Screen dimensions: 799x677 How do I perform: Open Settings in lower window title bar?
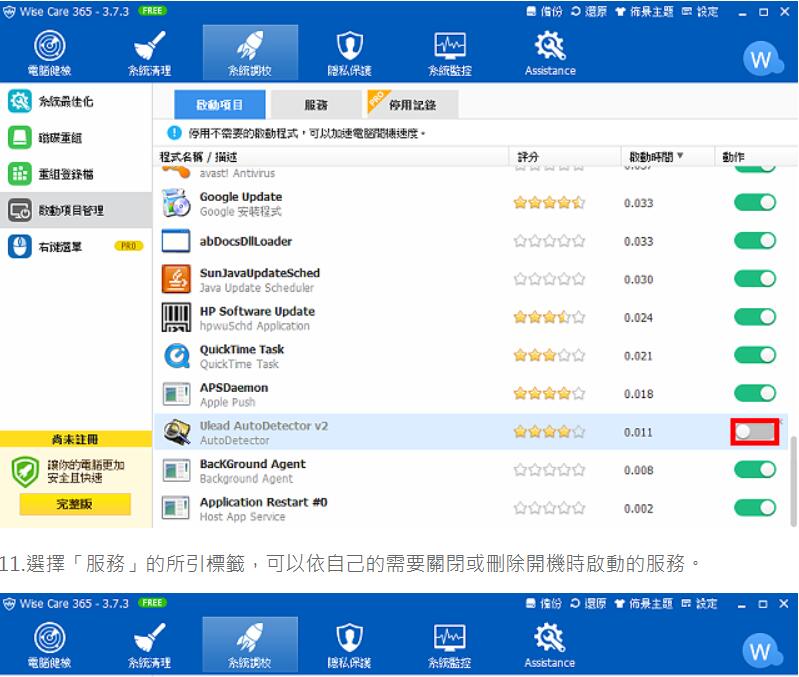pos(699,604)
